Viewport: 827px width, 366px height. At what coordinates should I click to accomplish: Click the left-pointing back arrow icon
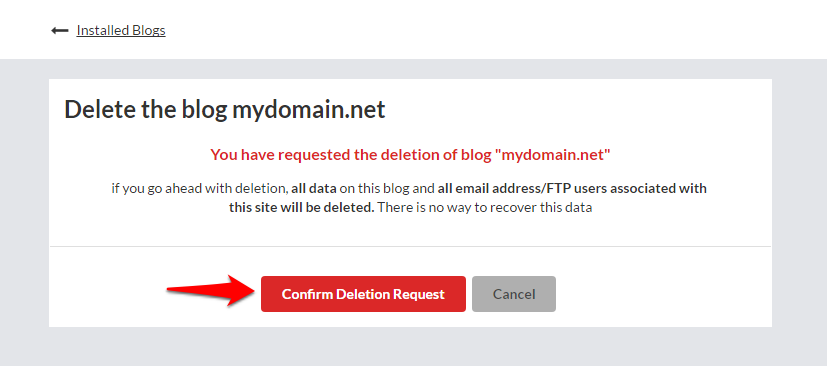click(60, 31)
